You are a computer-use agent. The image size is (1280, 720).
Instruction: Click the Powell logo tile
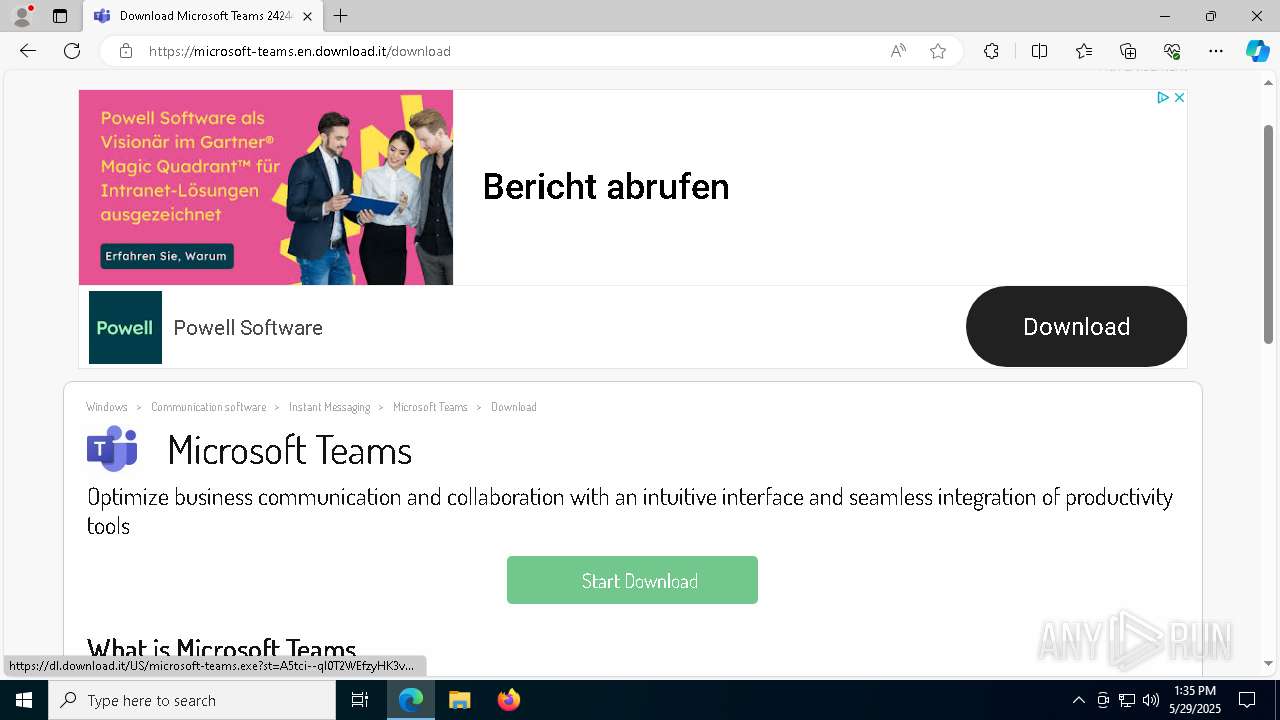125,327
